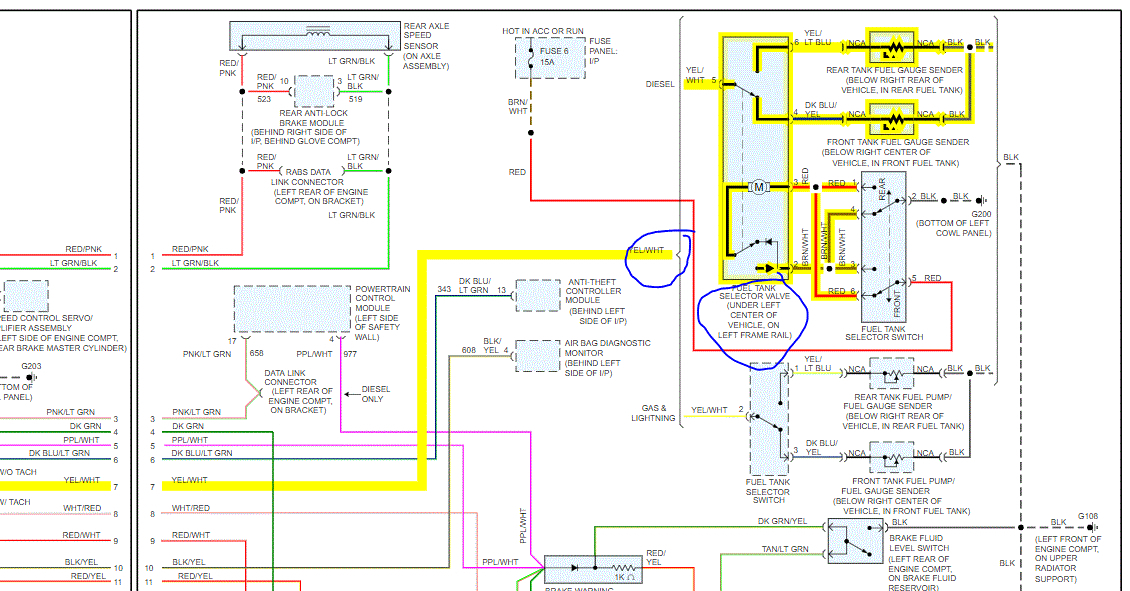Screen dimensions: 1130x591
Task: Click wire number 977
Action: (x=350, y=353)
